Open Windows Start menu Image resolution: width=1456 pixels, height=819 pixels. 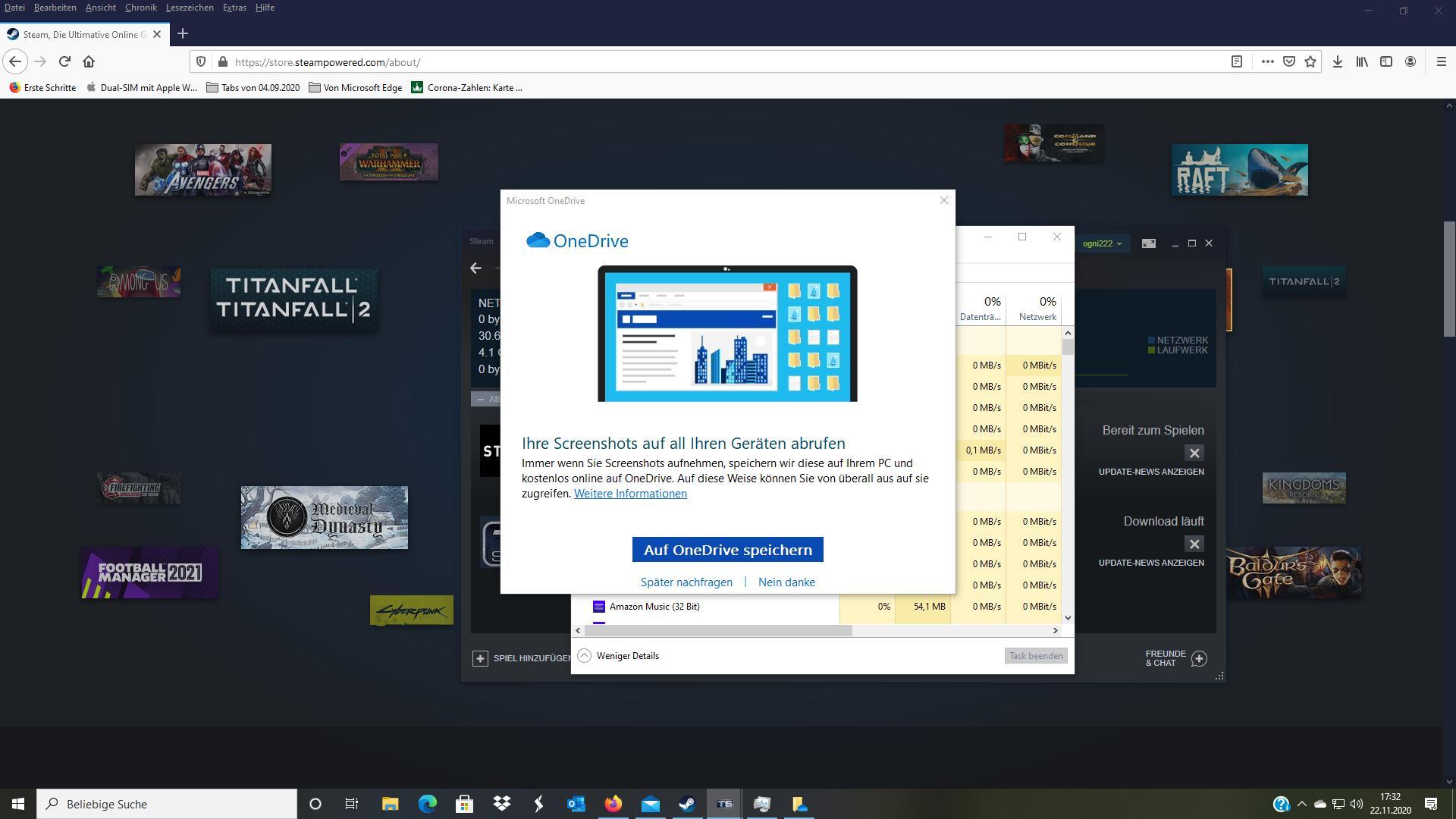(x=18, y=804)
